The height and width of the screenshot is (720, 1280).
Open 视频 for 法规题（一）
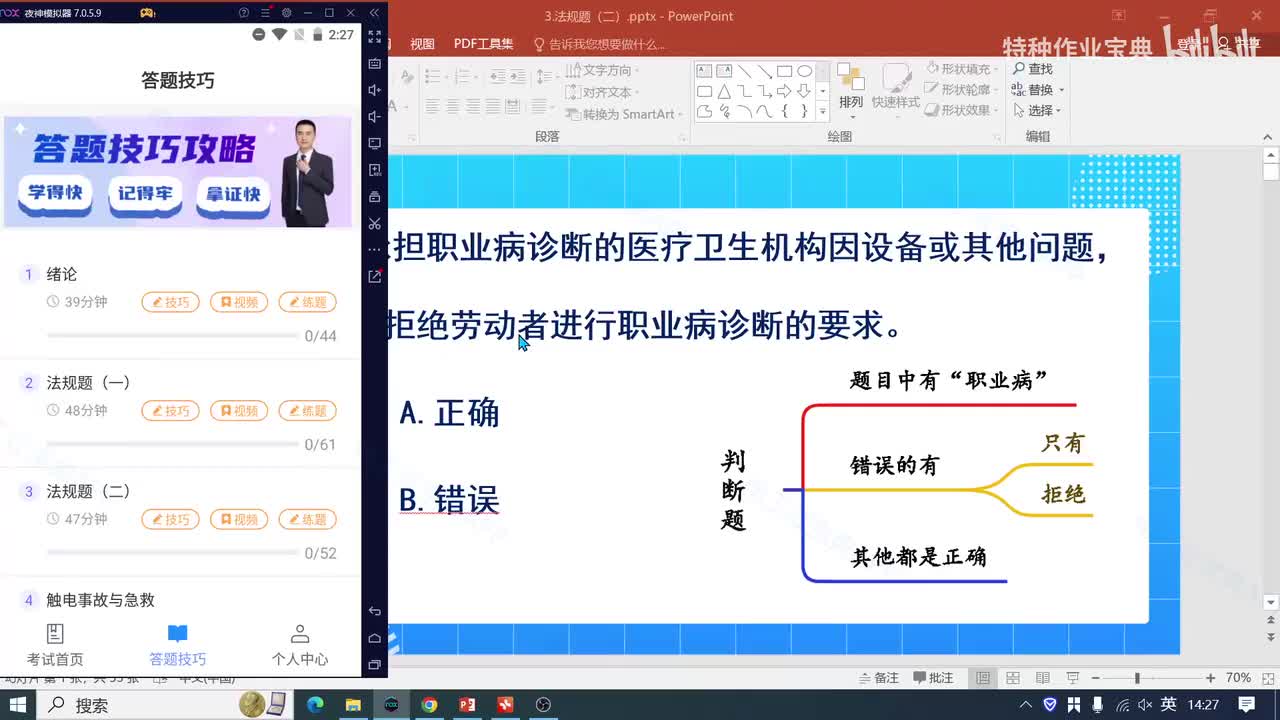click(239, 411)
